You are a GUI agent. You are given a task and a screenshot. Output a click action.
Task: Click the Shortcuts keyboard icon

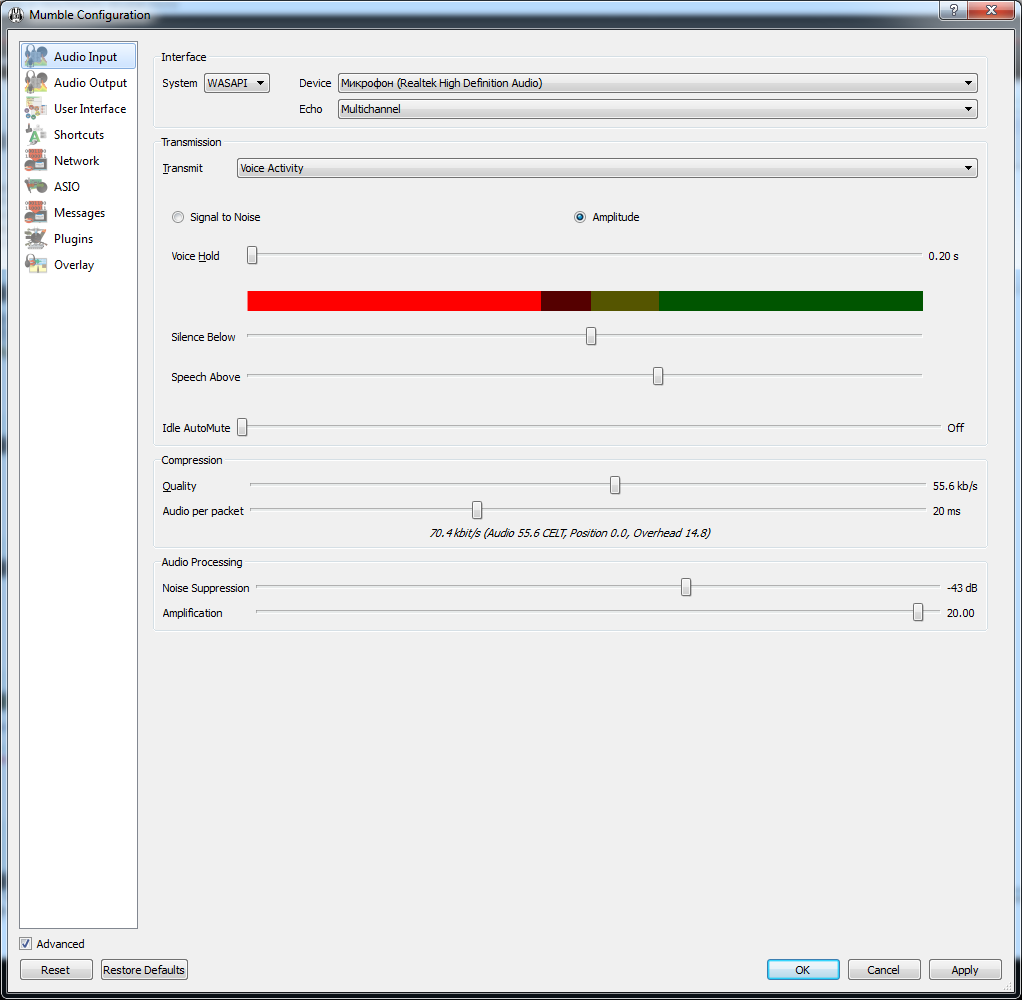[x=36, y=134]
